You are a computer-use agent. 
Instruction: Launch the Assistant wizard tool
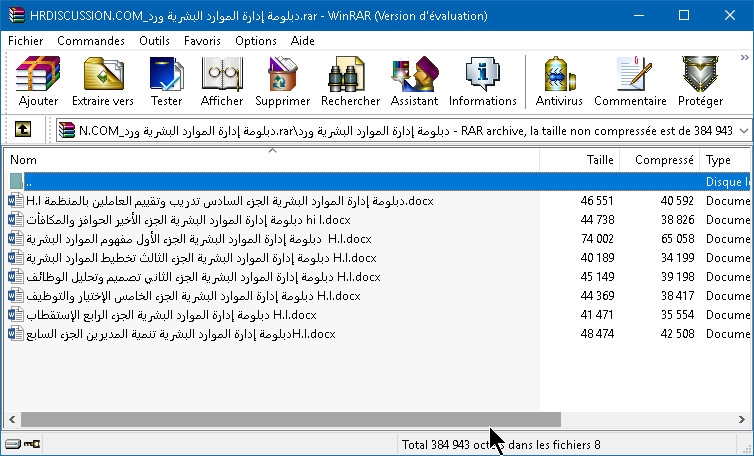point(415,81)
